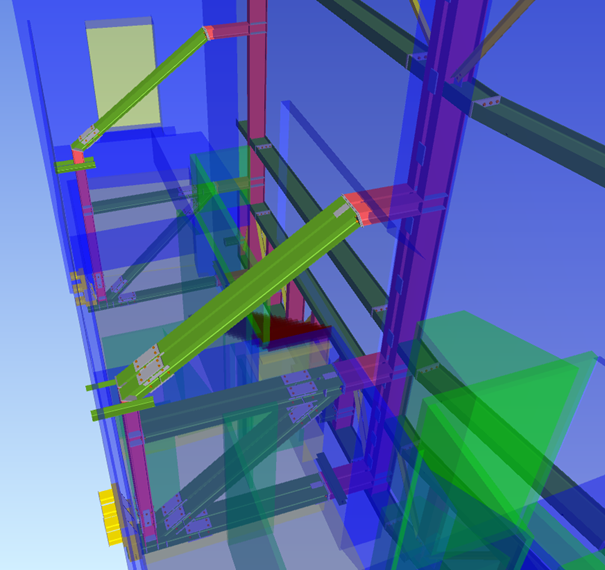Click the small yellow bracket on left edge

[x=76, y=282]
